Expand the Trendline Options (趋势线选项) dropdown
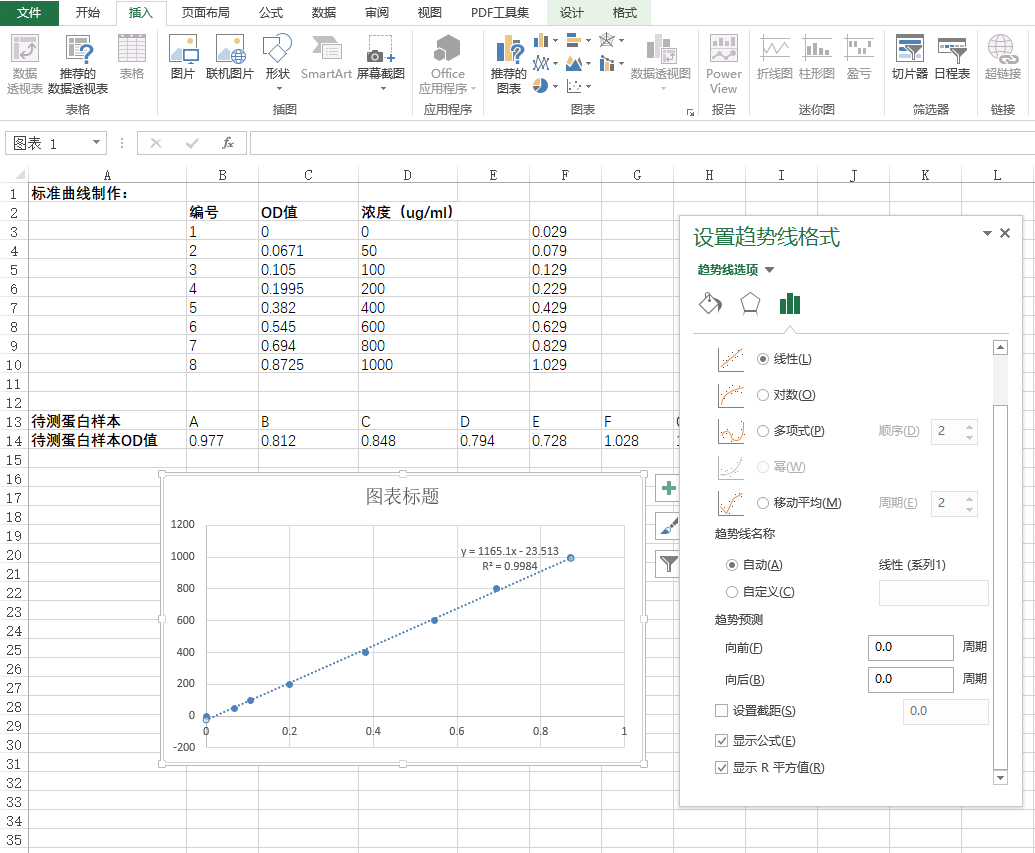The width and height of the screenshot is (1035, 853). (769, 270)
